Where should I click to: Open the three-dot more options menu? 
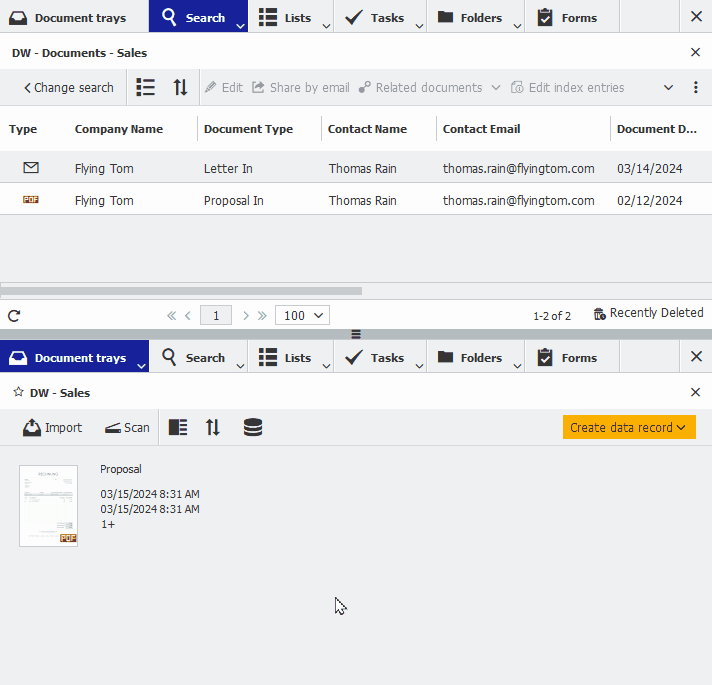point(696,87)
